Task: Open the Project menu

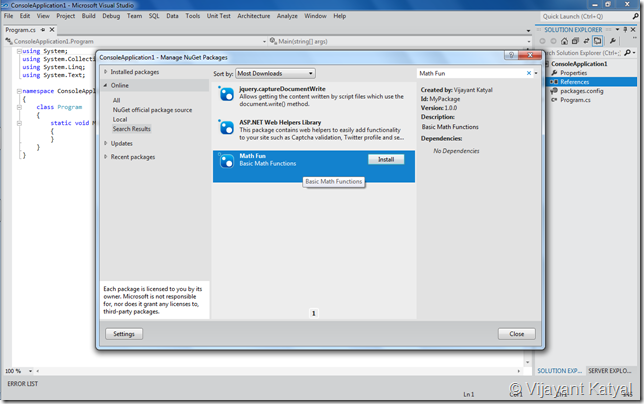Action: [x=66, y=16]
